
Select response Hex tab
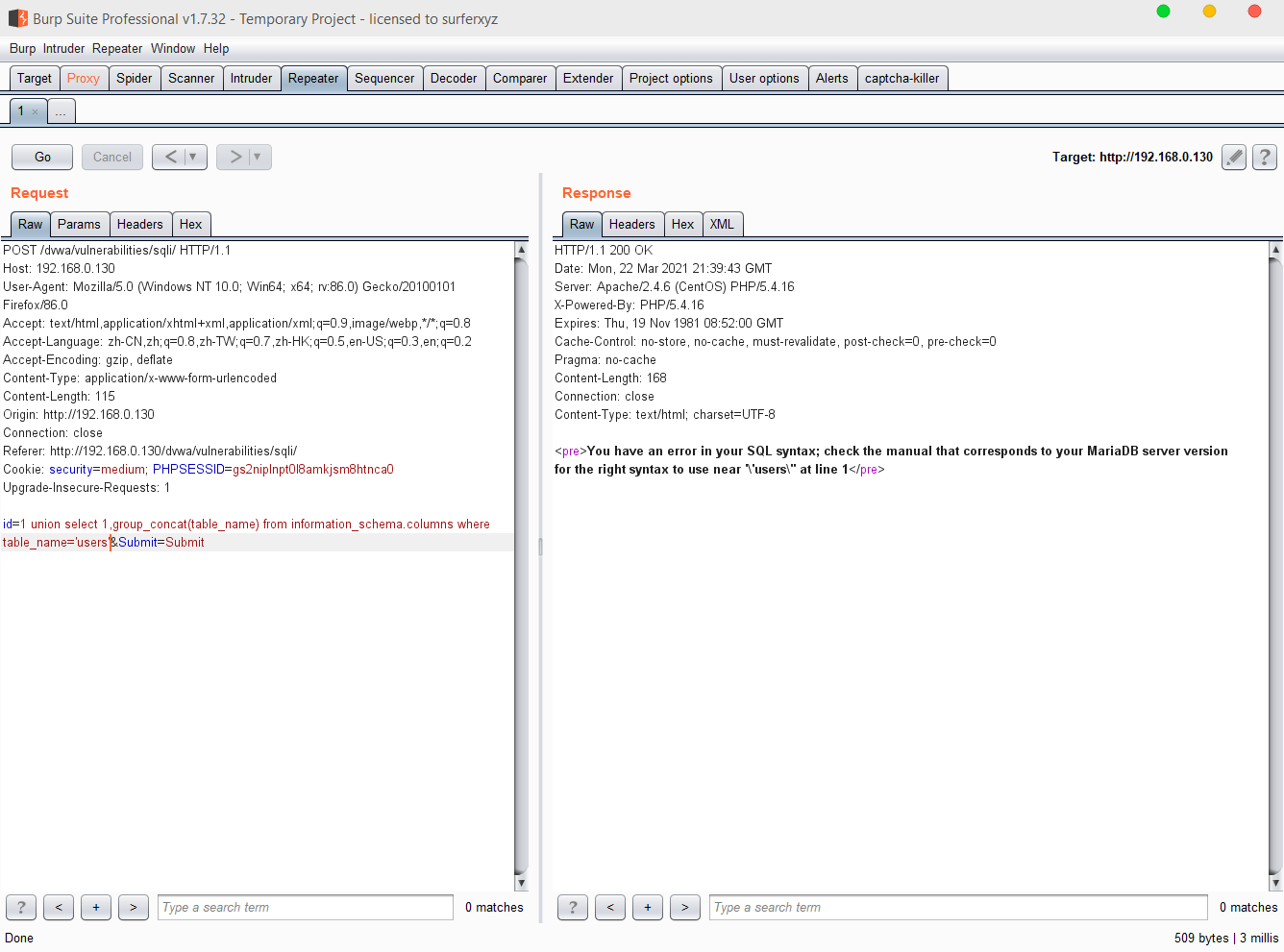[x=683, y=224]
